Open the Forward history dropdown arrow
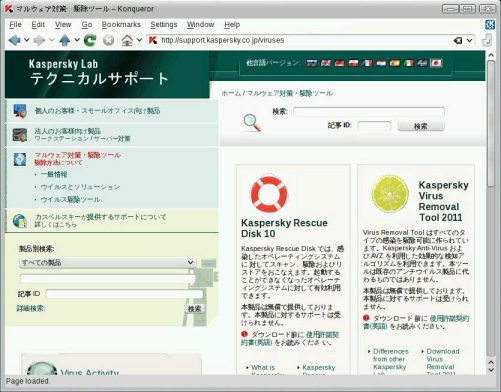Image resolution: width=501 pixels, height=392 pixels. [x=52, y=40]
